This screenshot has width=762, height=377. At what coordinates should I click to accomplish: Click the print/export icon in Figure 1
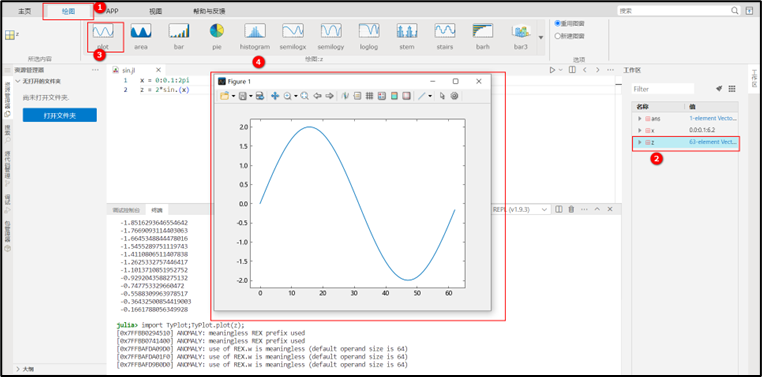(x=260, y=96)
